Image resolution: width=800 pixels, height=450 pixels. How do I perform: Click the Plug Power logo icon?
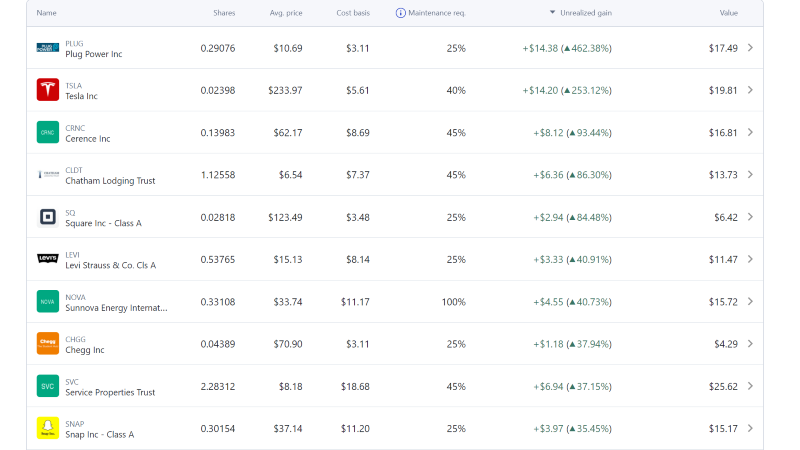pos(48,48)
